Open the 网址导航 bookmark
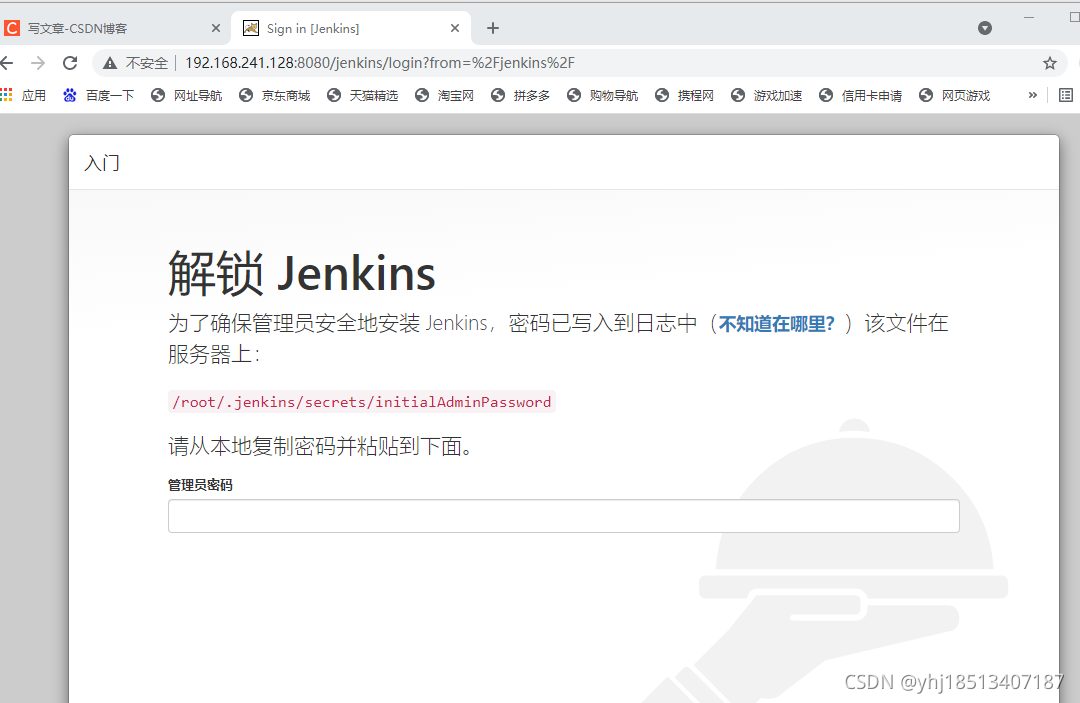1080x703 pixels. [187, 96]
